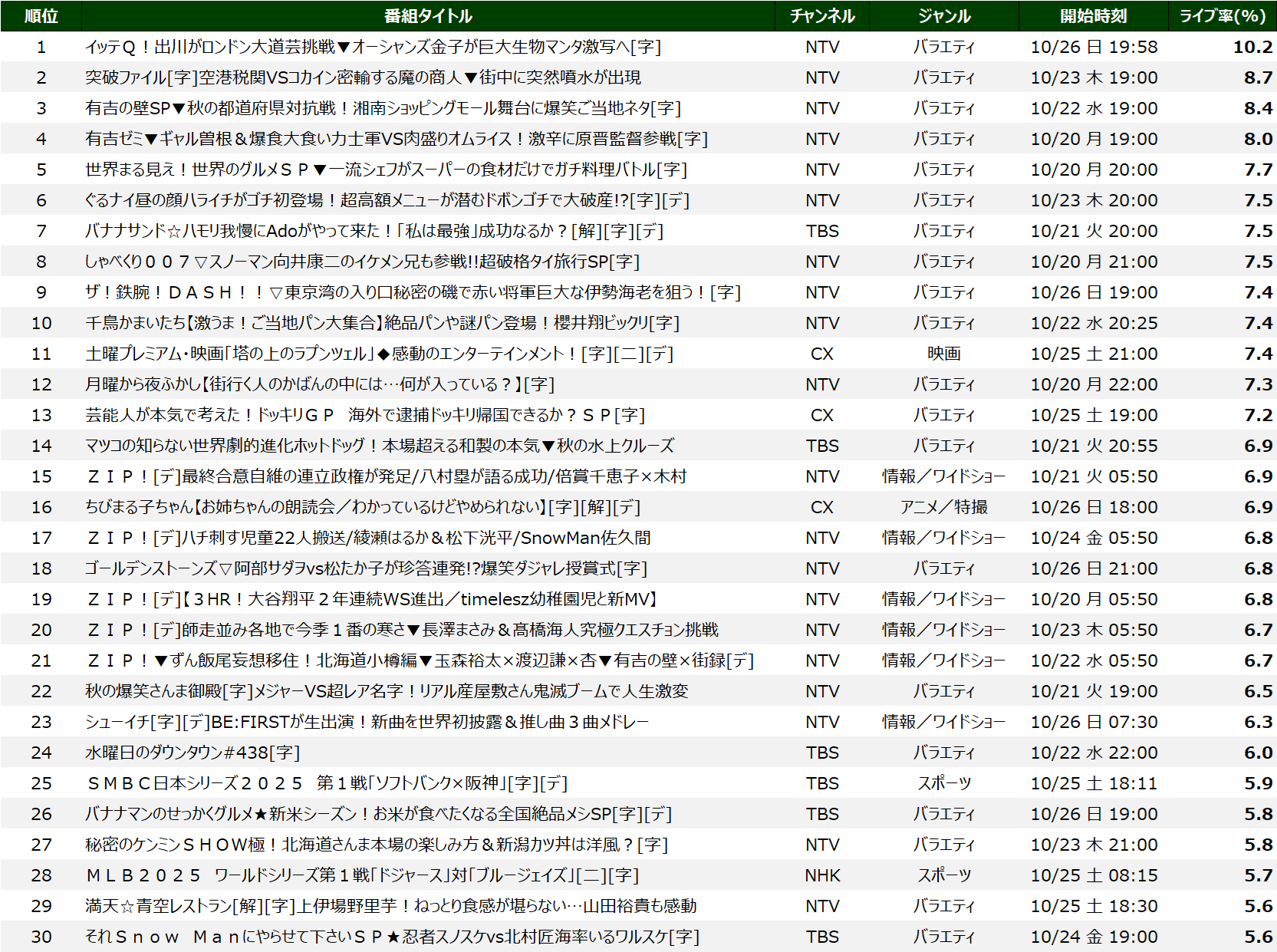
Task: Click the rank number 30 cell
Action: point(41,937)
